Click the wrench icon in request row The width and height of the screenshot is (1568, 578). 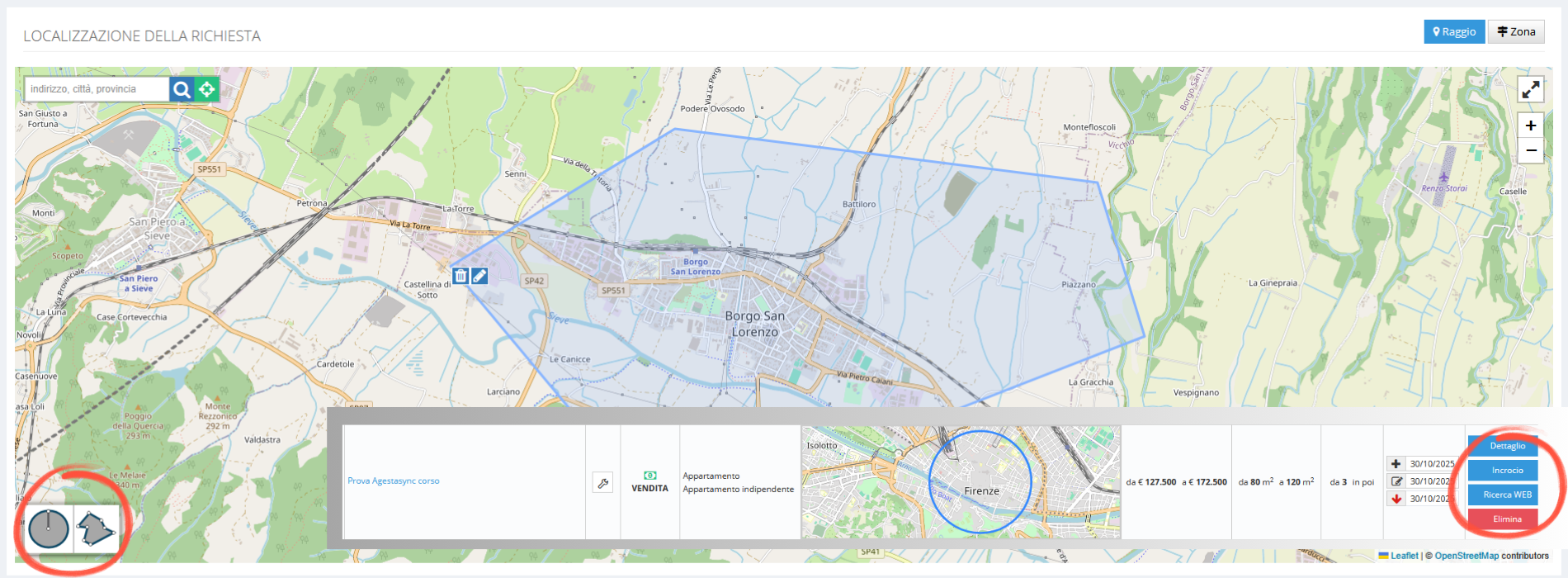click(602, 483)
